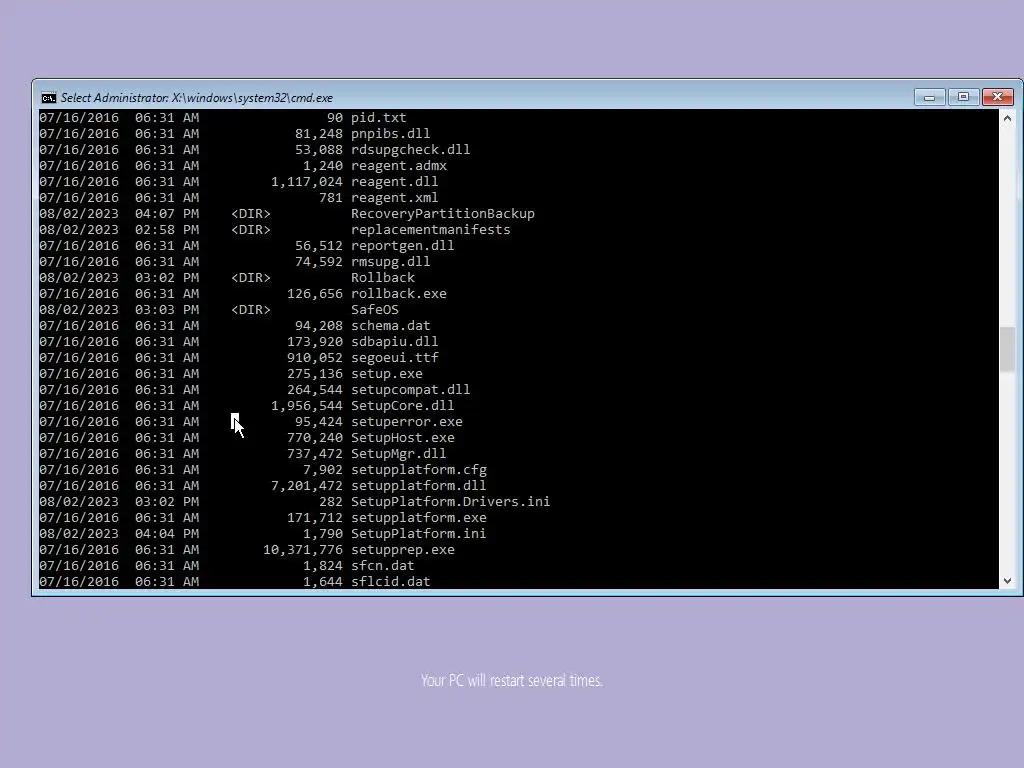The height and width of the screenshot is (768, 1024).
Task: Click setupcompat.dll file name
Action: pyautogui.click(x=411, y=389)
